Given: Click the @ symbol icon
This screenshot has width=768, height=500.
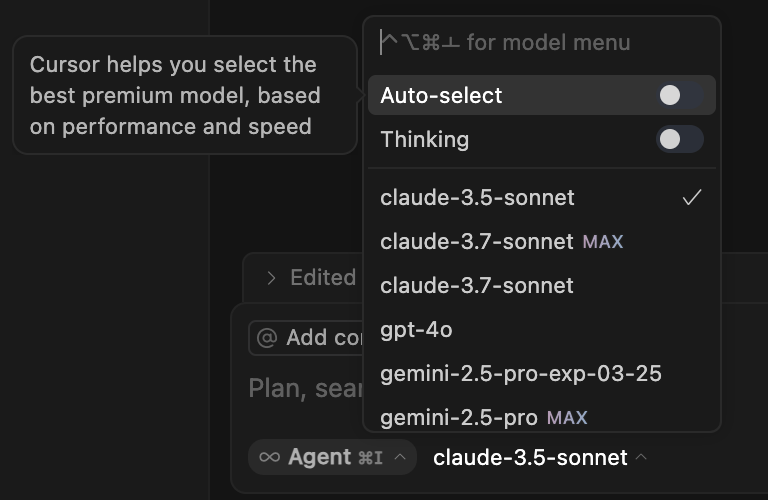Looking at the screenshot, I should [x=267, y=338].
